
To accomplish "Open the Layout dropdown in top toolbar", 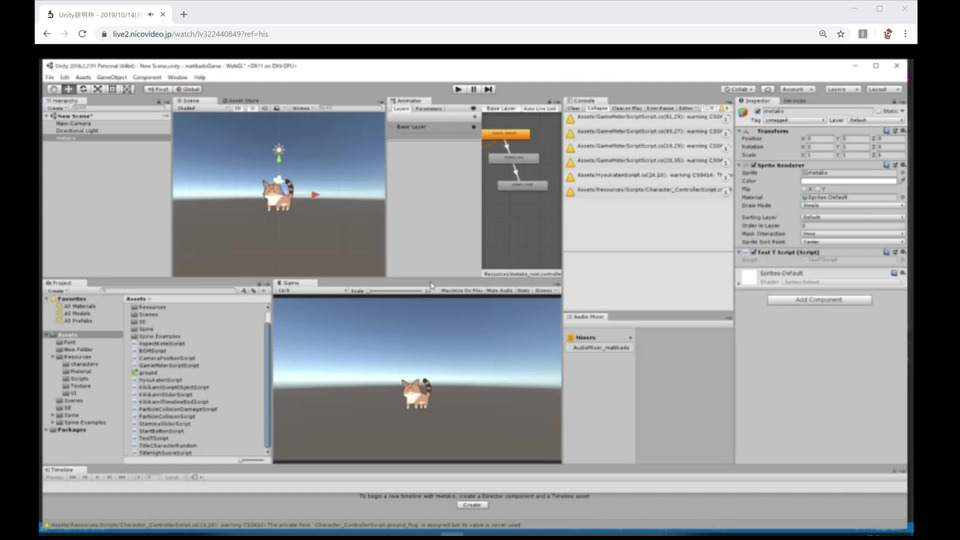I will pyautogui.click(x=883, y=89).
